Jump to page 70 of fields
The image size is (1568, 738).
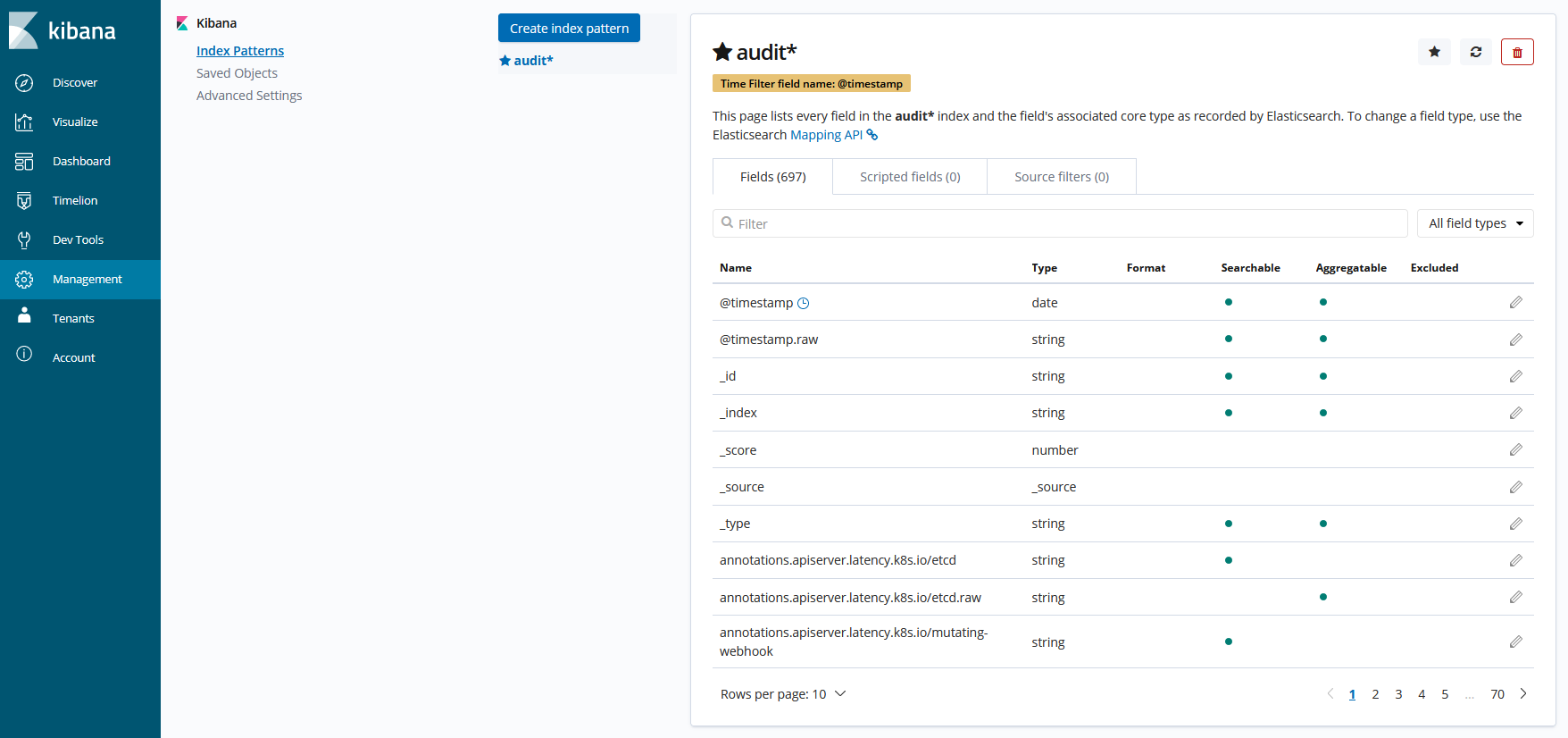coord(1497,694)
